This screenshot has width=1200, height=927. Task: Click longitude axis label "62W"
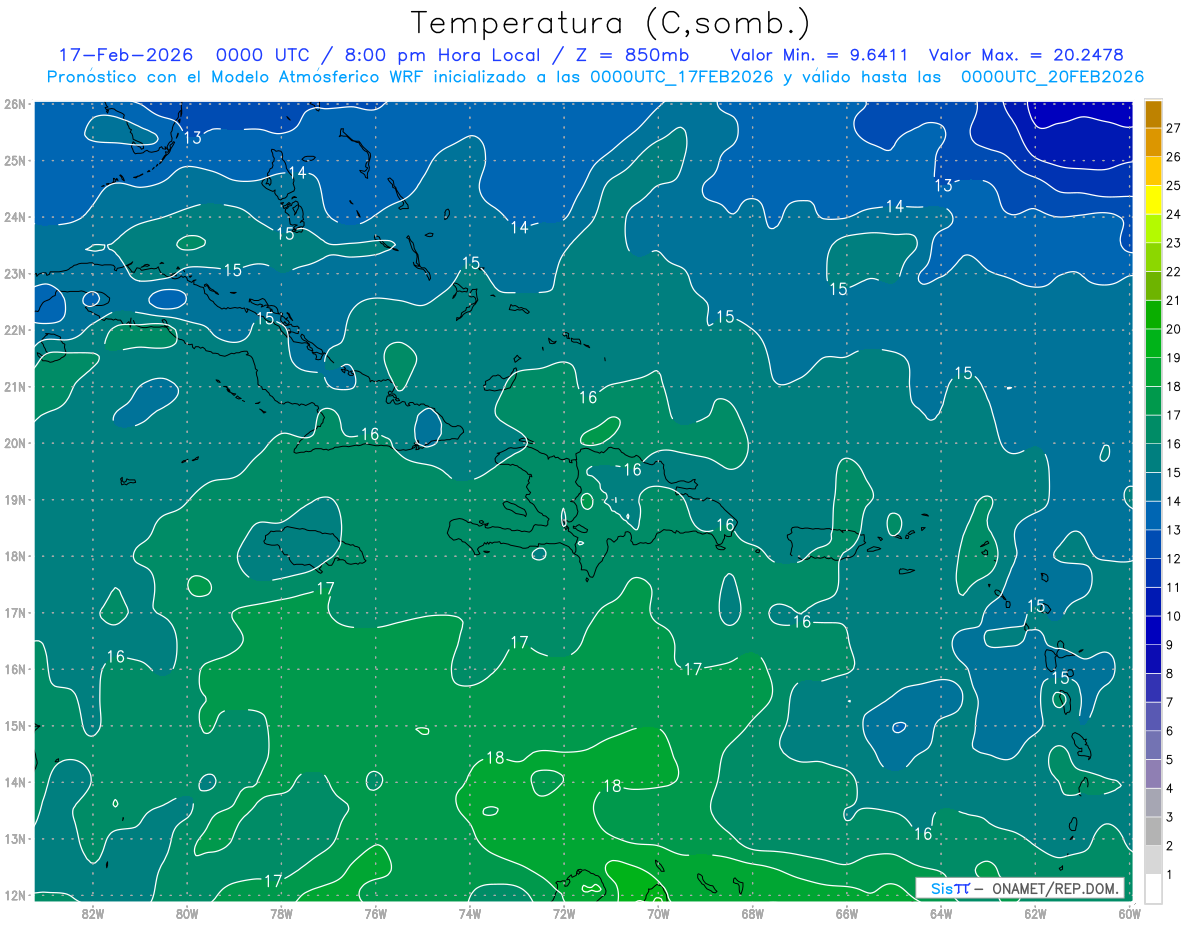click(x=1035, y=913)
